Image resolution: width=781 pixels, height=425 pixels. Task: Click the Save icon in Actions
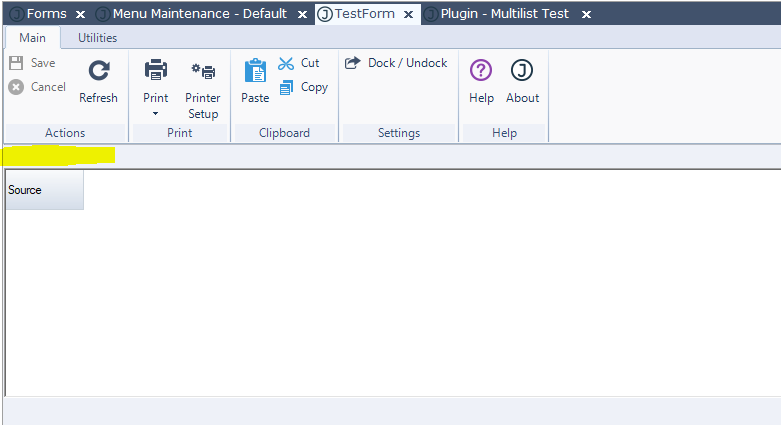tap(16, 63)
